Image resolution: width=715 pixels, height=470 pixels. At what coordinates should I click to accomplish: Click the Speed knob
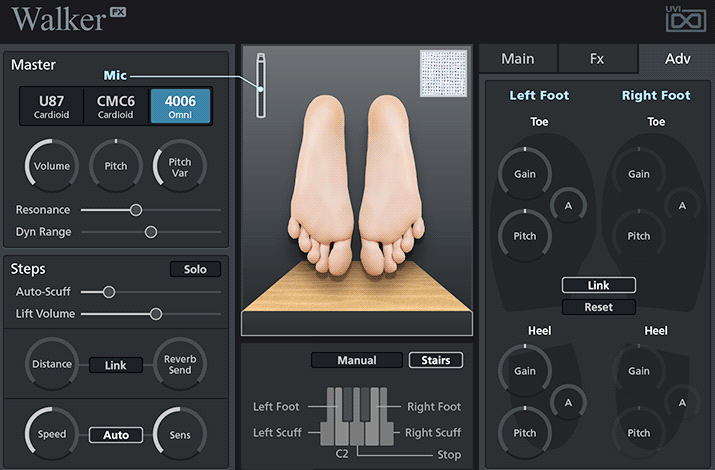tap(51, 435)
